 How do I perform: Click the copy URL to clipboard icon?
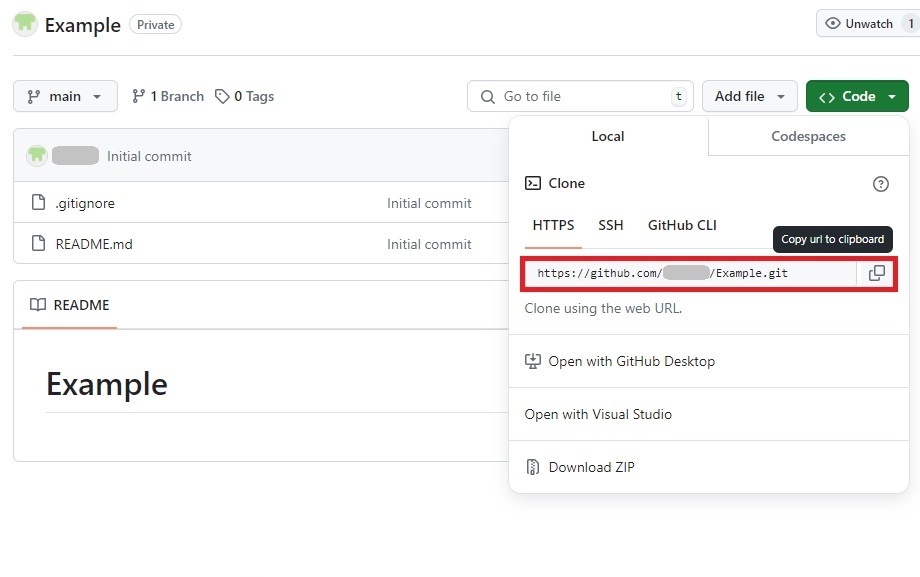pyautogui.click(x=876, y=273)
